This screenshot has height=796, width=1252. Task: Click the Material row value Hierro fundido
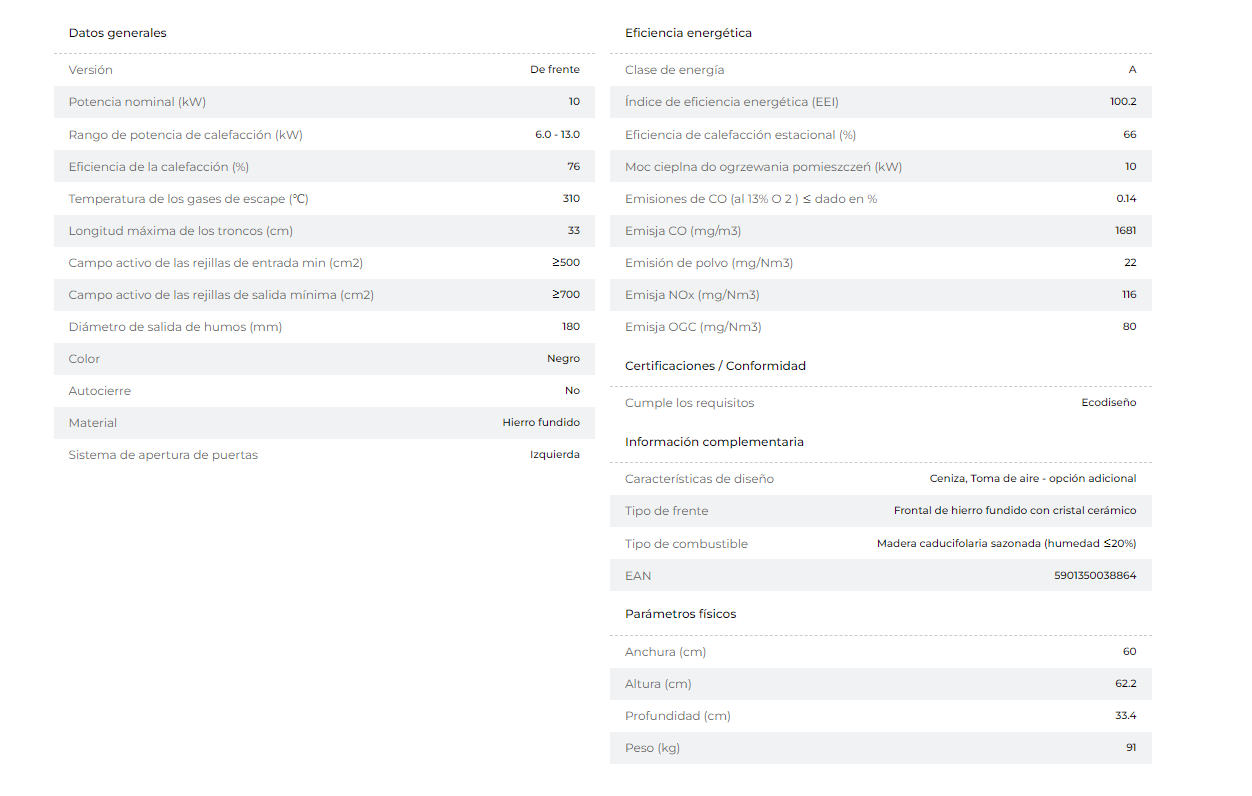pyautogui.click(x=541, y=423)
